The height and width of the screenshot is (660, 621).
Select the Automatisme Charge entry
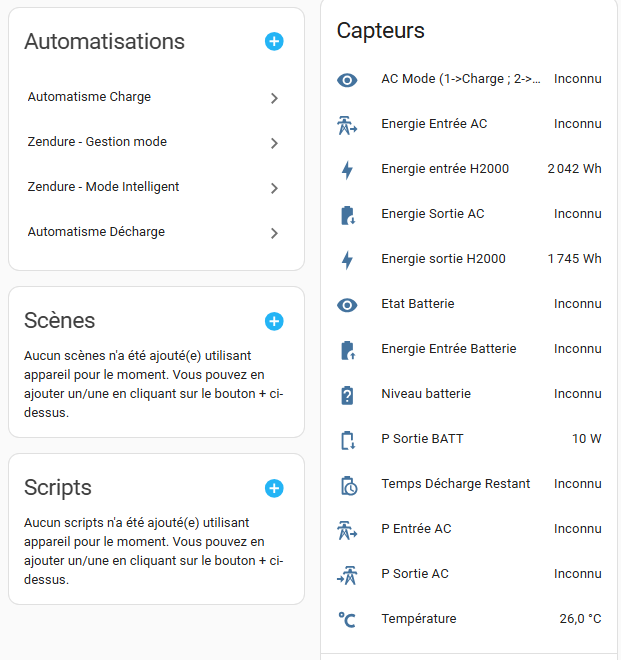tap(89, 97)
